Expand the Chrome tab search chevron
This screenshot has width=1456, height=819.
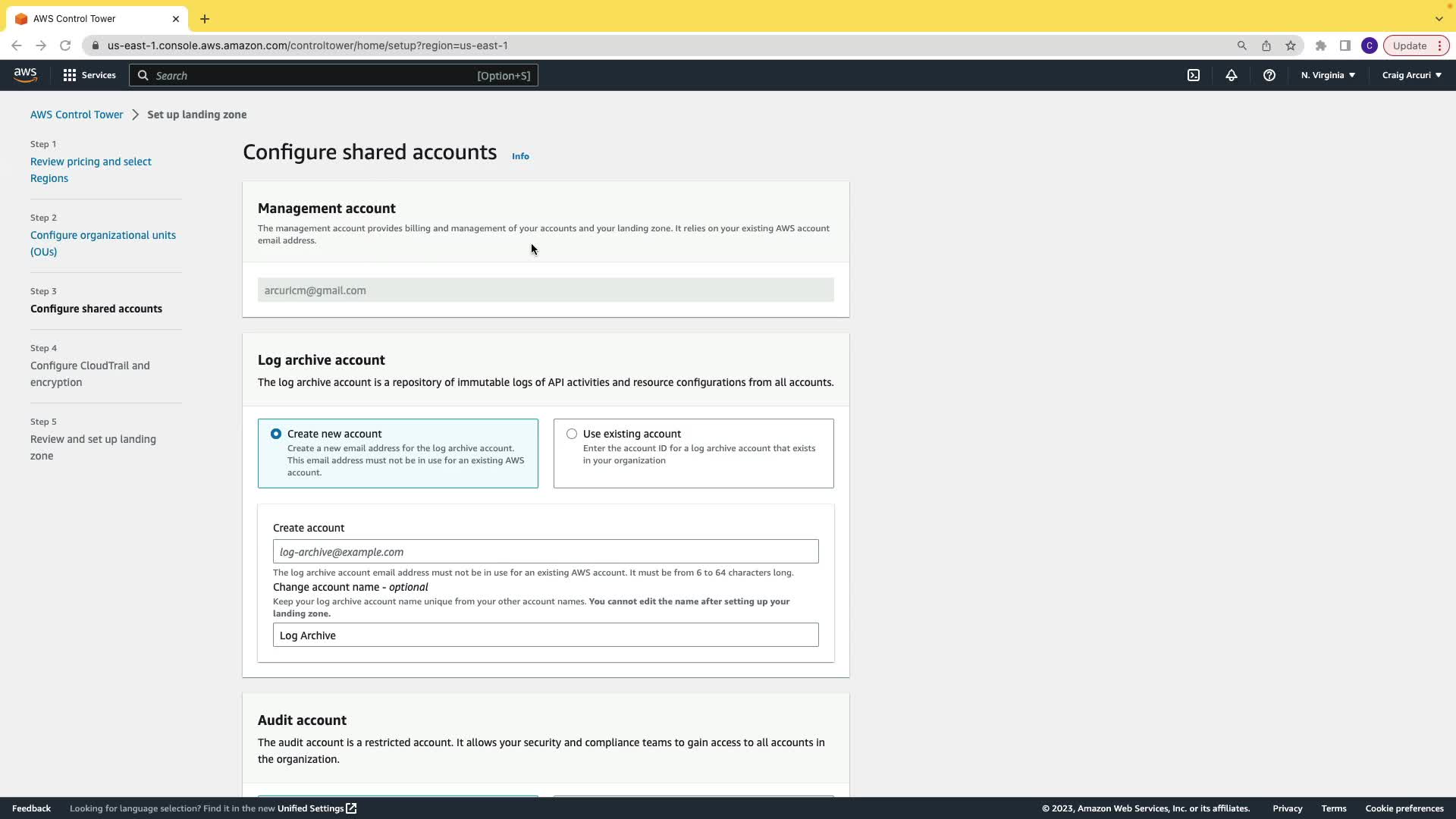tap(1439, 18)
